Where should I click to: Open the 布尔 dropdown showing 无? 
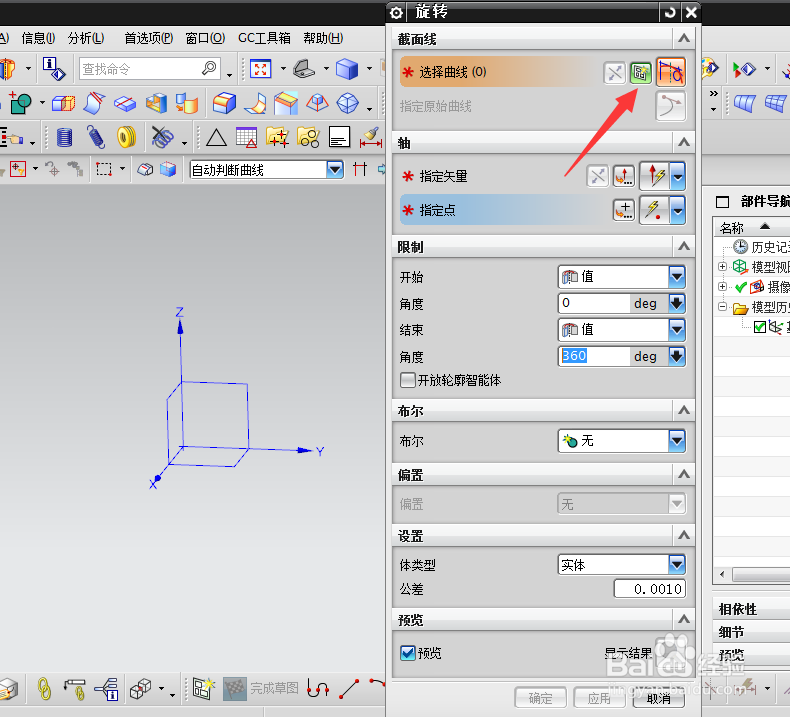[677, 441]
